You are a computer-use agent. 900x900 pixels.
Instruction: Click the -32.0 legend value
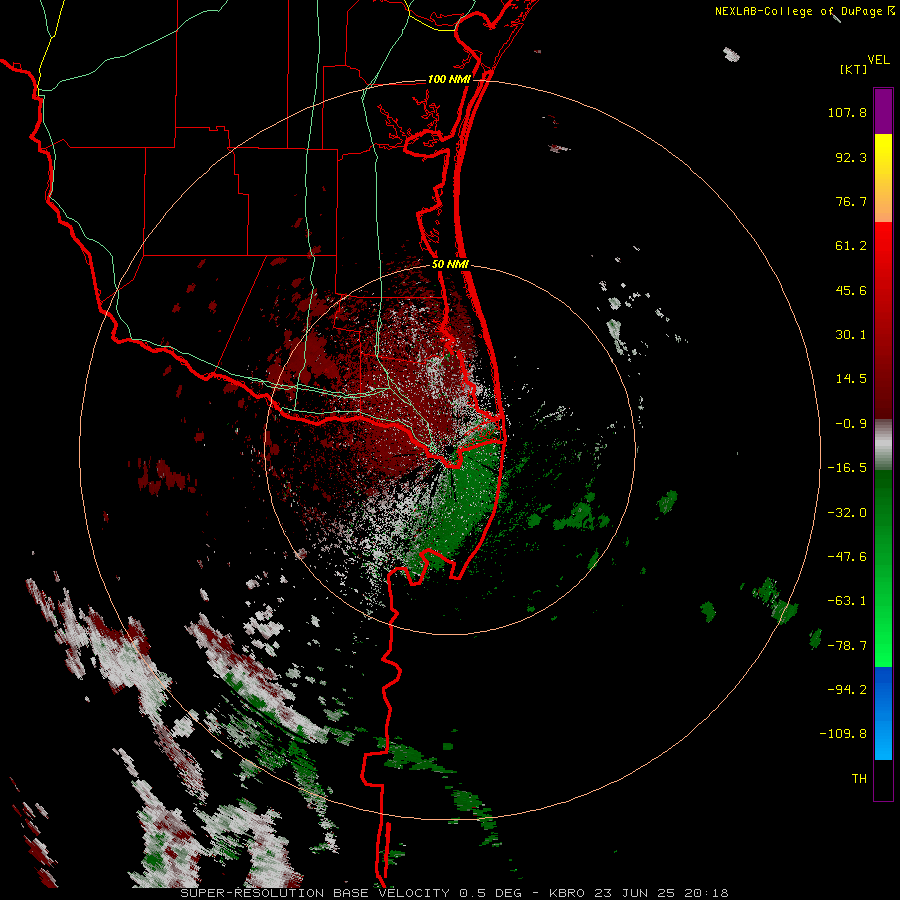[847, 513]
